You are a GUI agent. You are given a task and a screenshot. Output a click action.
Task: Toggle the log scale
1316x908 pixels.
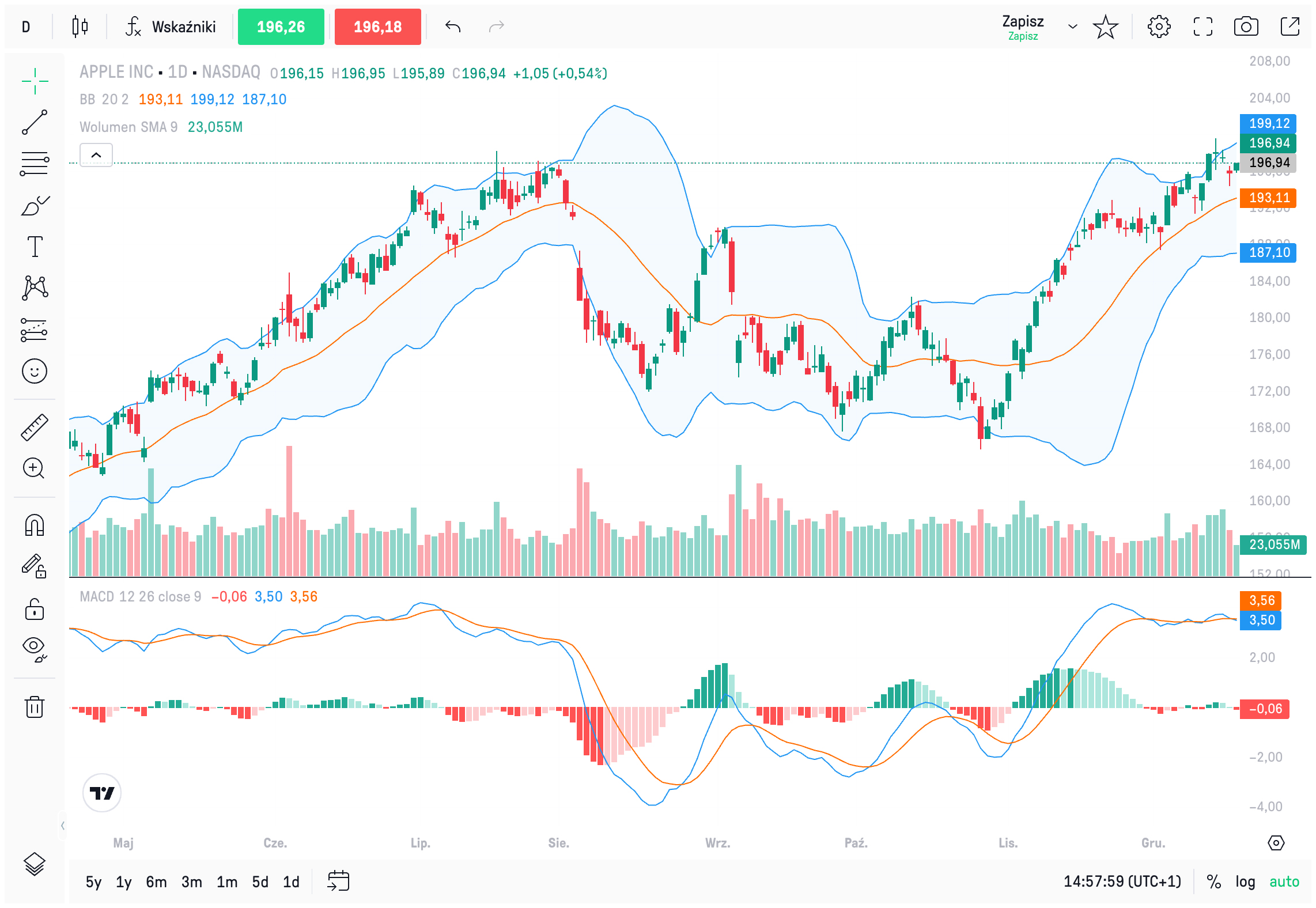coord(1245,882)
